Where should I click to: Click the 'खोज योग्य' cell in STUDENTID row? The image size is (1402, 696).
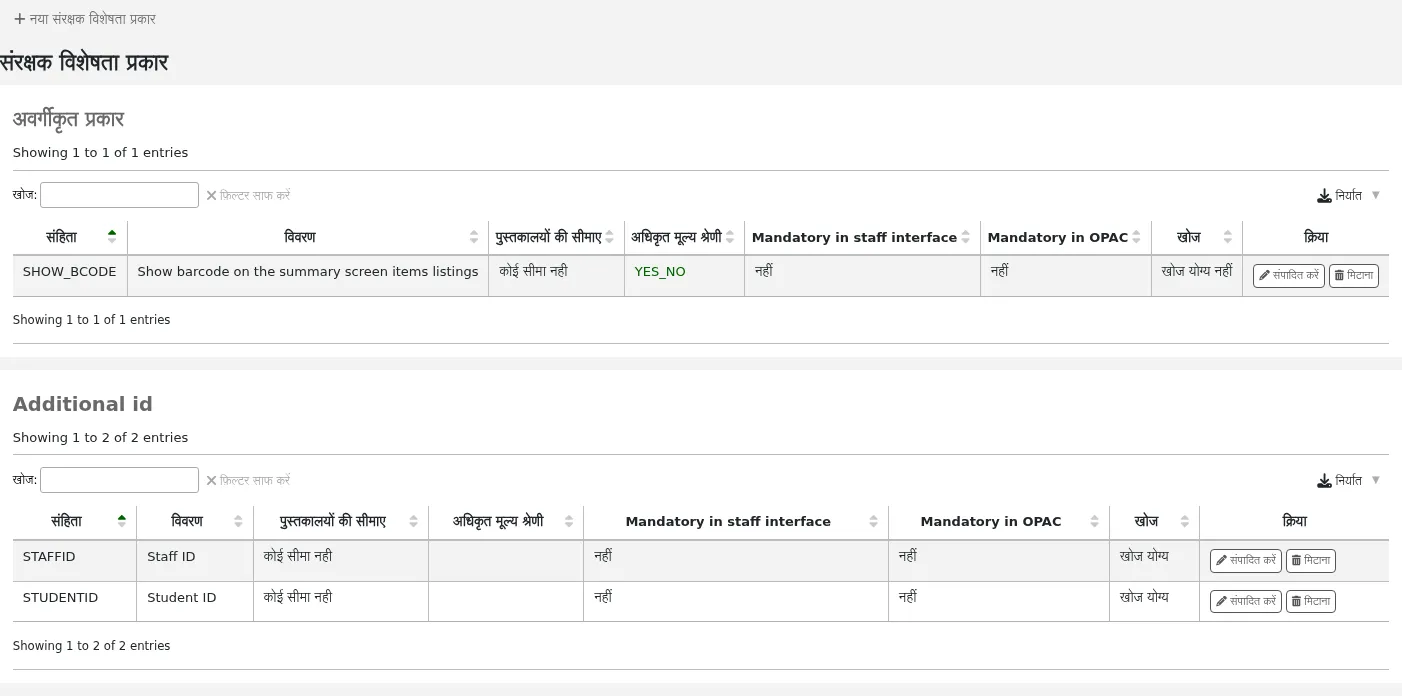pos(1154,601)
